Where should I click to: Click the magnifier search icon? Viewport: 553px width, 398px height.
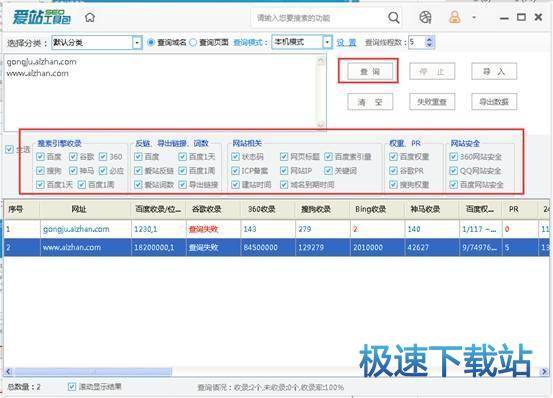pyautogui.click(x=394, y=17)
